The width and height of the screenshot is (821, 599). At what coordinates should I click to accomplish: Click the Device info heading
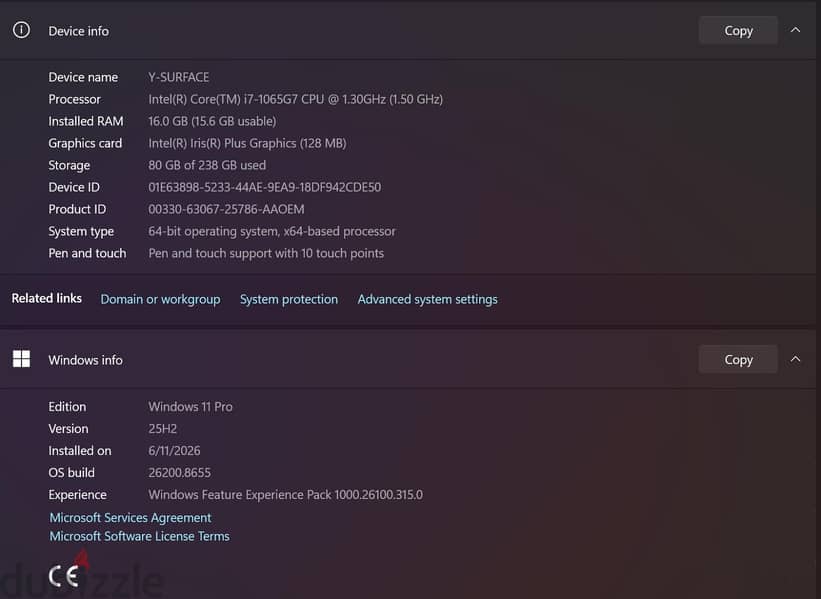(79, 31)
